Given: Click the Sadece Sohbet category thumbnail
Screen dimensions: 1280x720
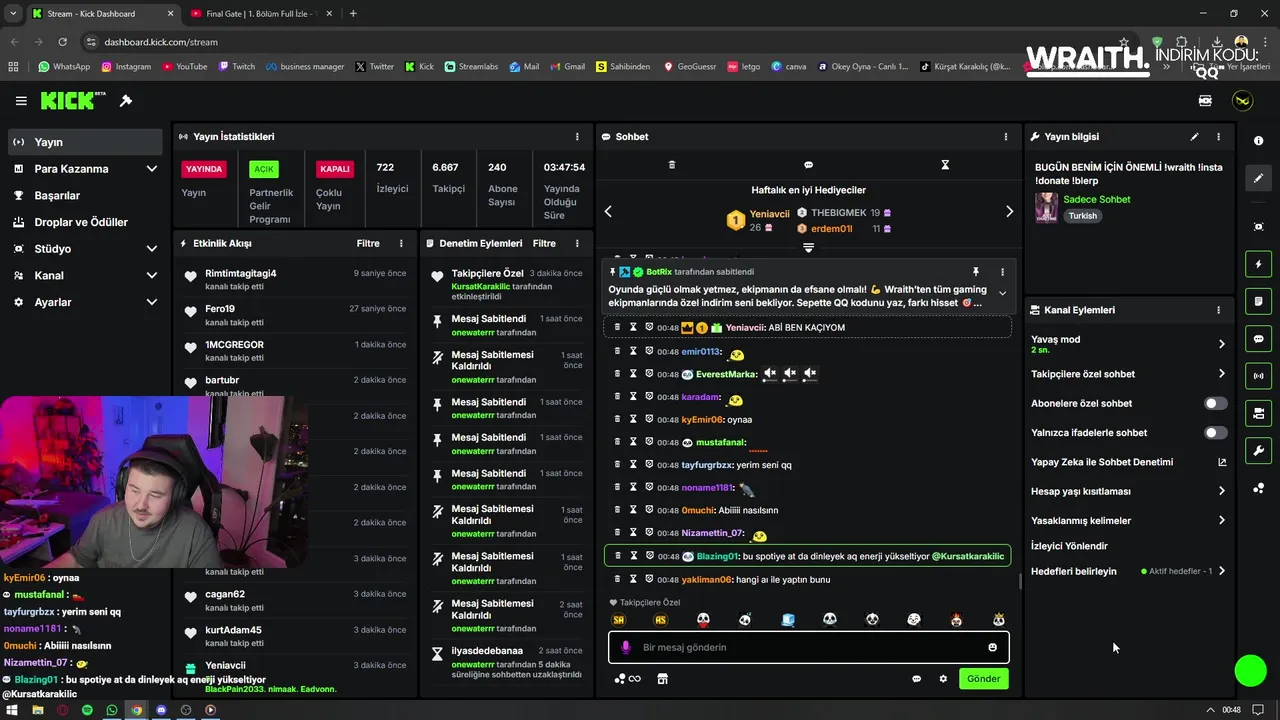Looking at the screenshot, I should pyautogui.click(x=1046, y=208).
